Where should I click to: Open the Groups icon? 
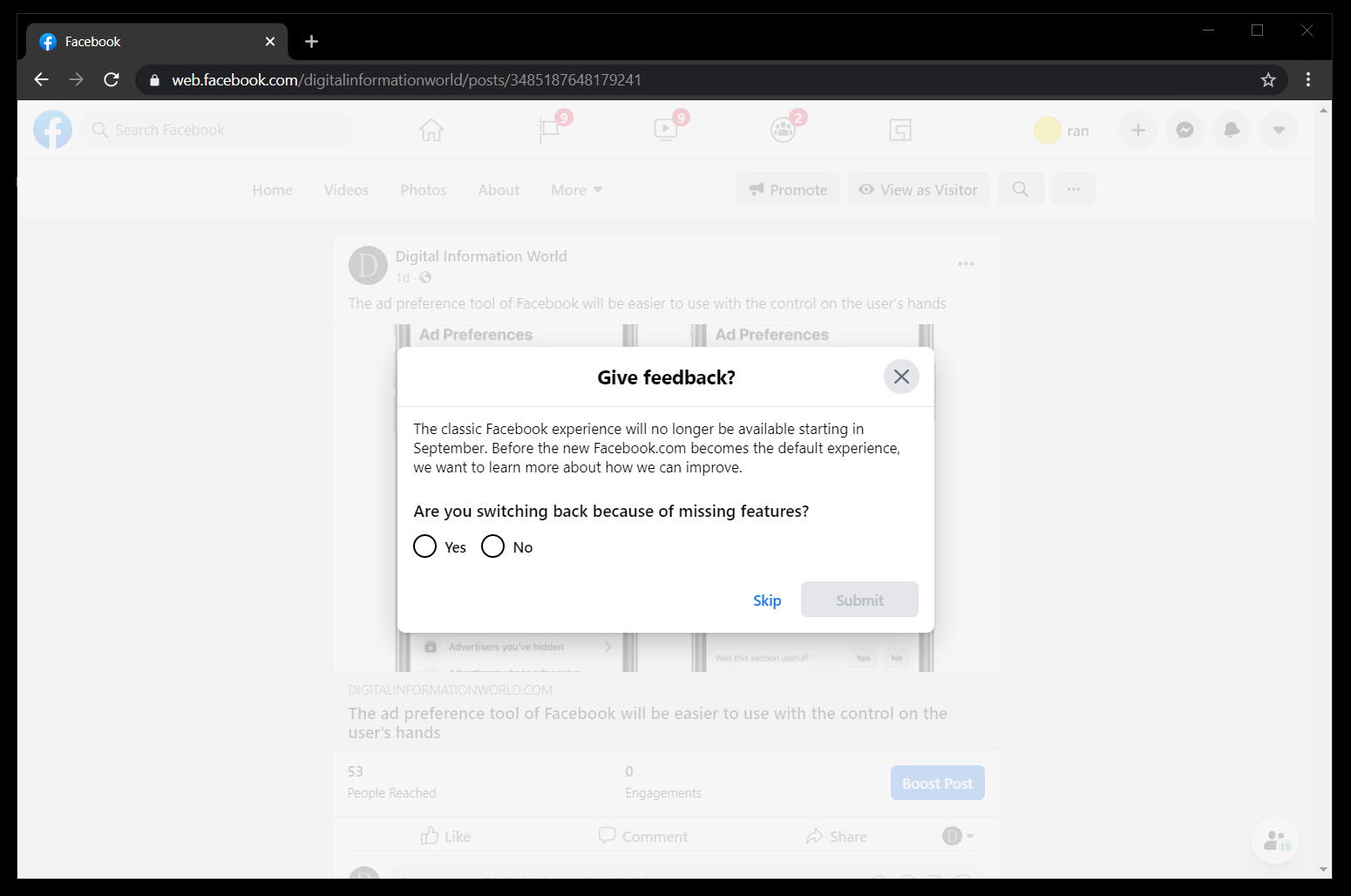(784, 130)
